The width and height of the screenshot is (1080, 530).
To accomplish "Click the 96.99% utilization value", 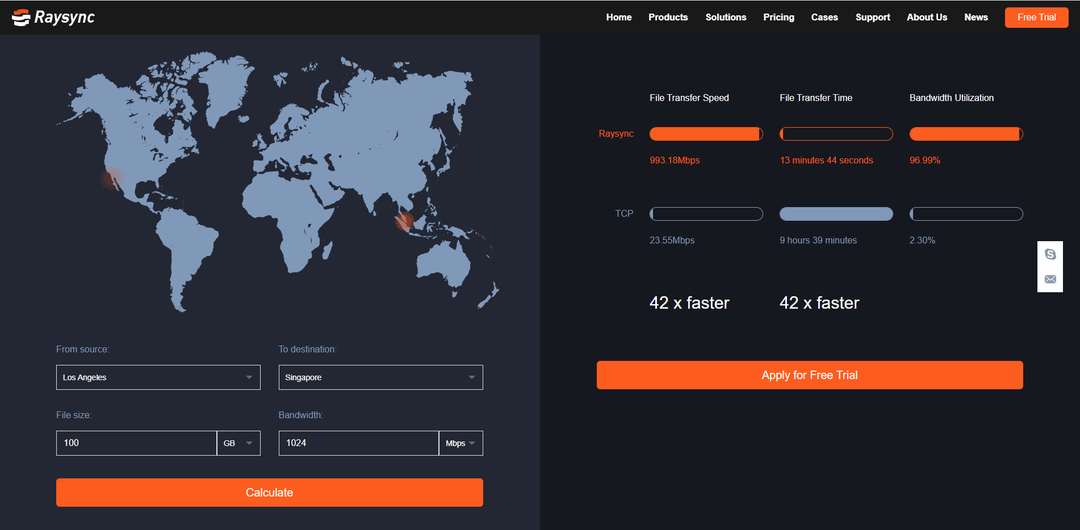I will click(925, 161).
